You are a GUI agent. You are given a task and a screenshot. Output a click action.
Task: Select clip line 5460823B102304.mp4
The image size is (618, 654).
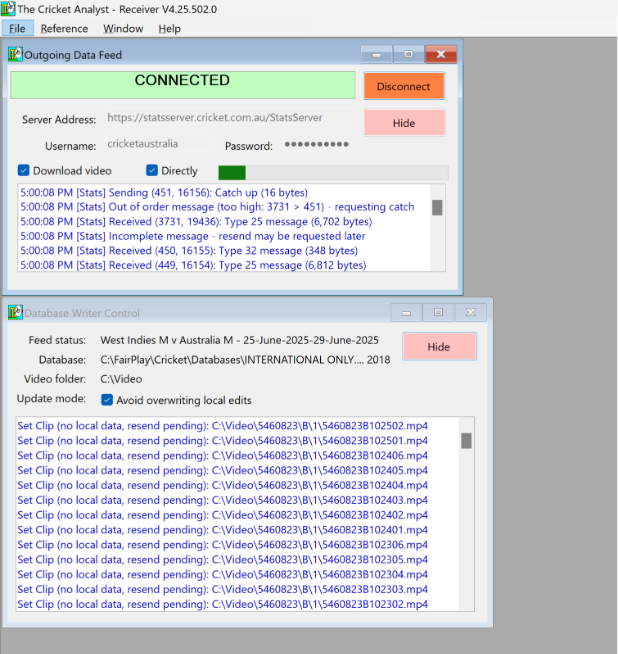tap(222, 574)
